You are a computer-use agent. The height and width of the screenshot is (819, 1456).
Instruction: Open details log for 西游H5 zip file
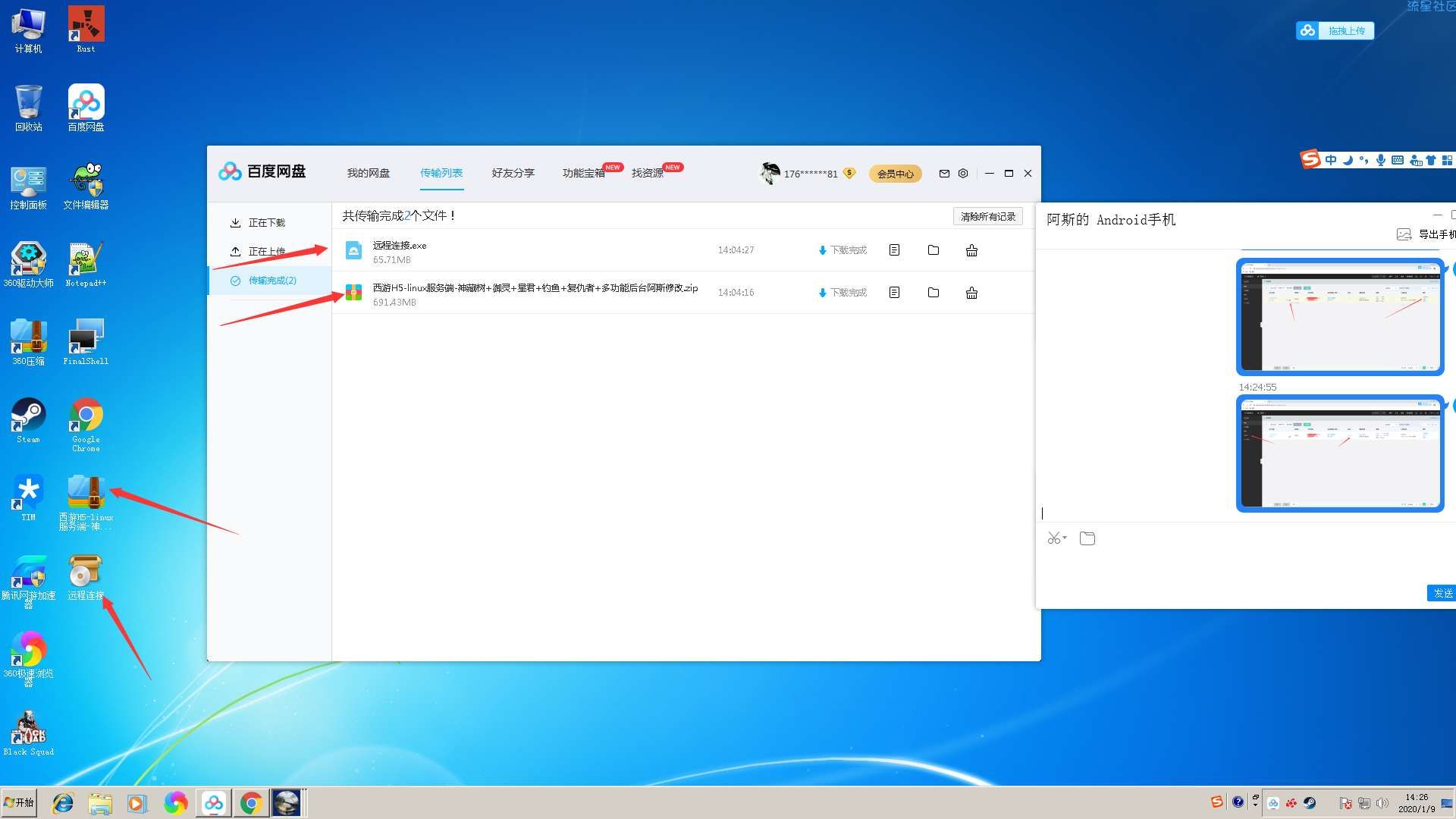tap(895, 292)
